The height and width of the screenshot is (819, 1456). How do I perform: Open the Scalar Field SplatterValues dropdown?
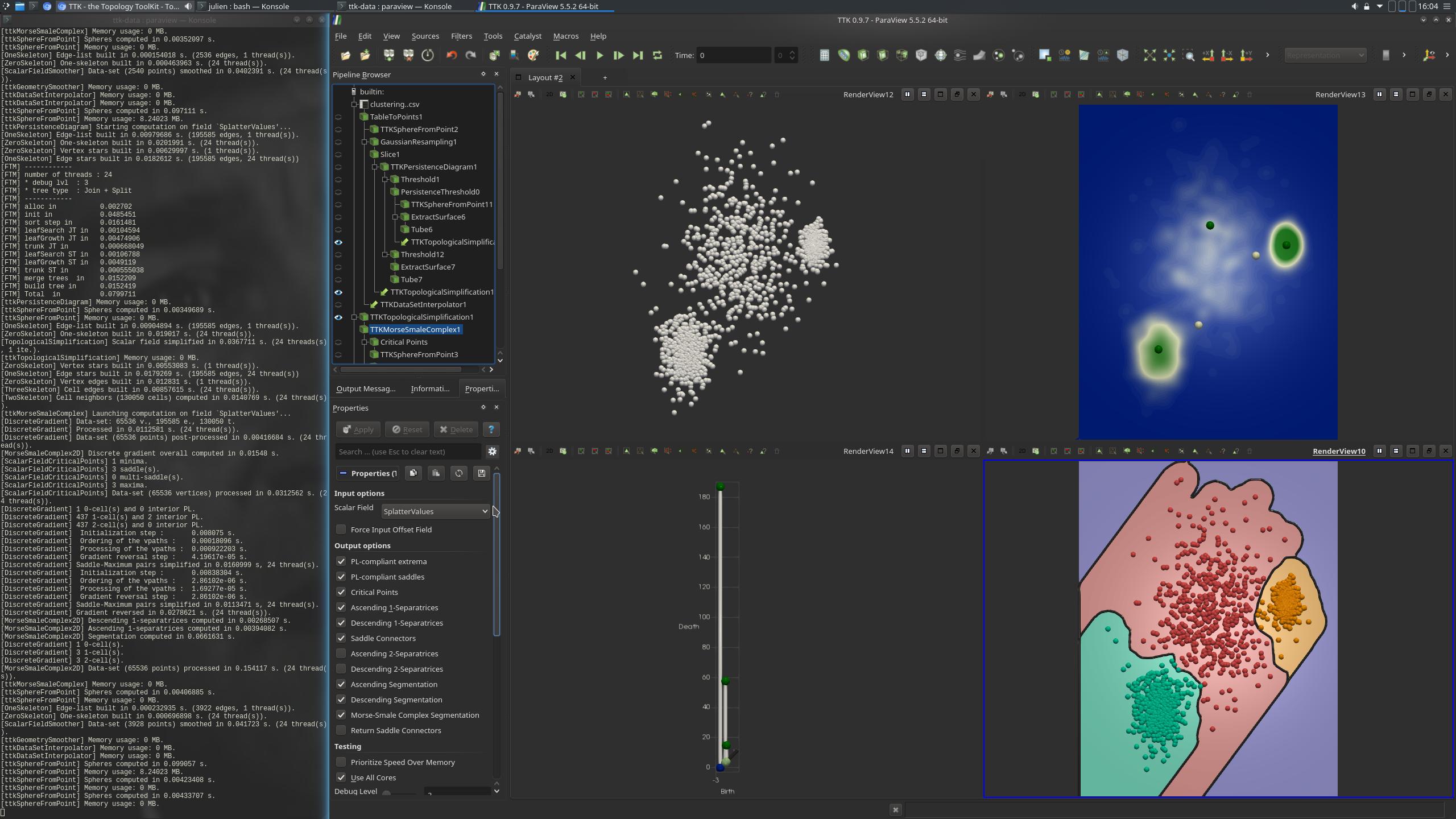(435, 511)
